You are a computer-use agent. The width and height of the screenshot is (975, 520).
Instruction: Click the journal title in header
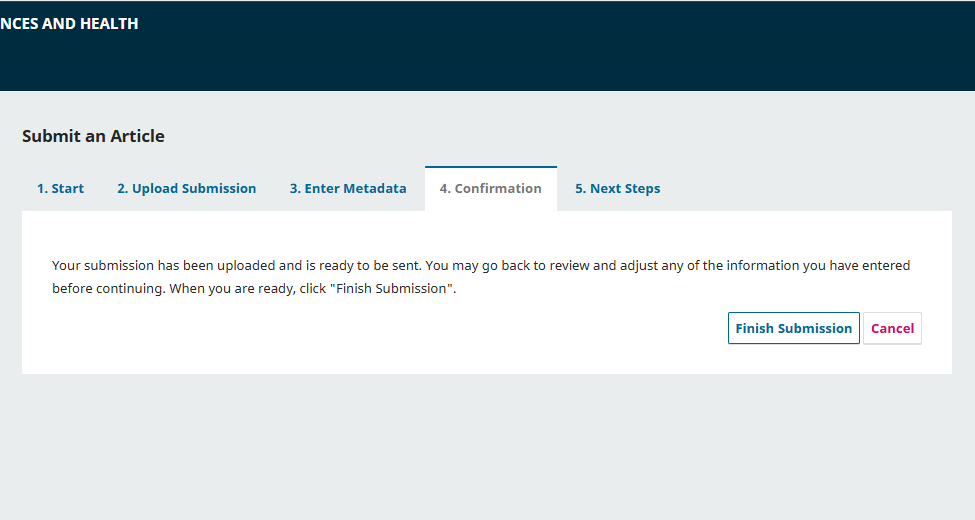tap(69, 24)
